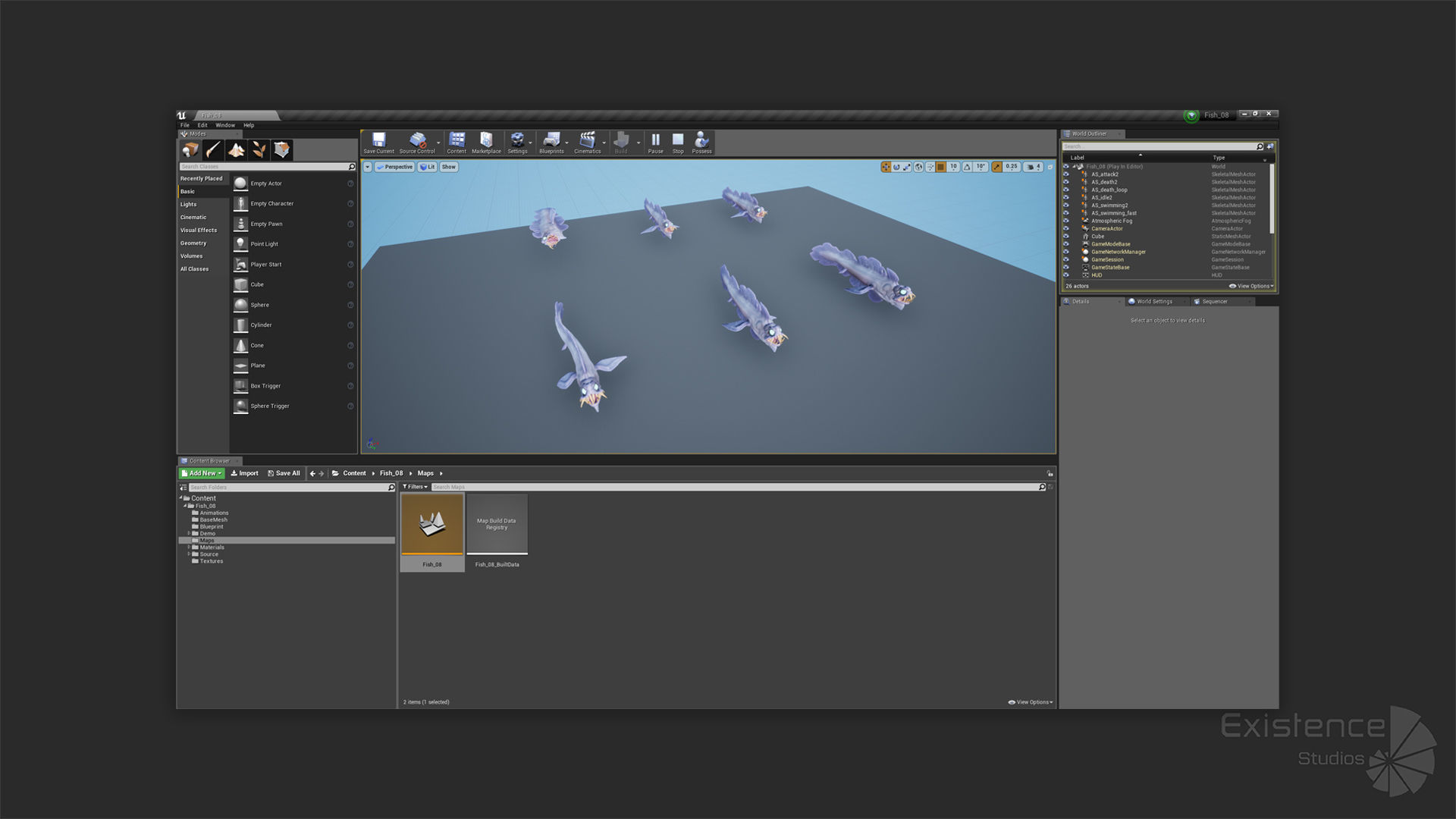Hide the CameraActor using its eye icon

(x=1065, y=228)
